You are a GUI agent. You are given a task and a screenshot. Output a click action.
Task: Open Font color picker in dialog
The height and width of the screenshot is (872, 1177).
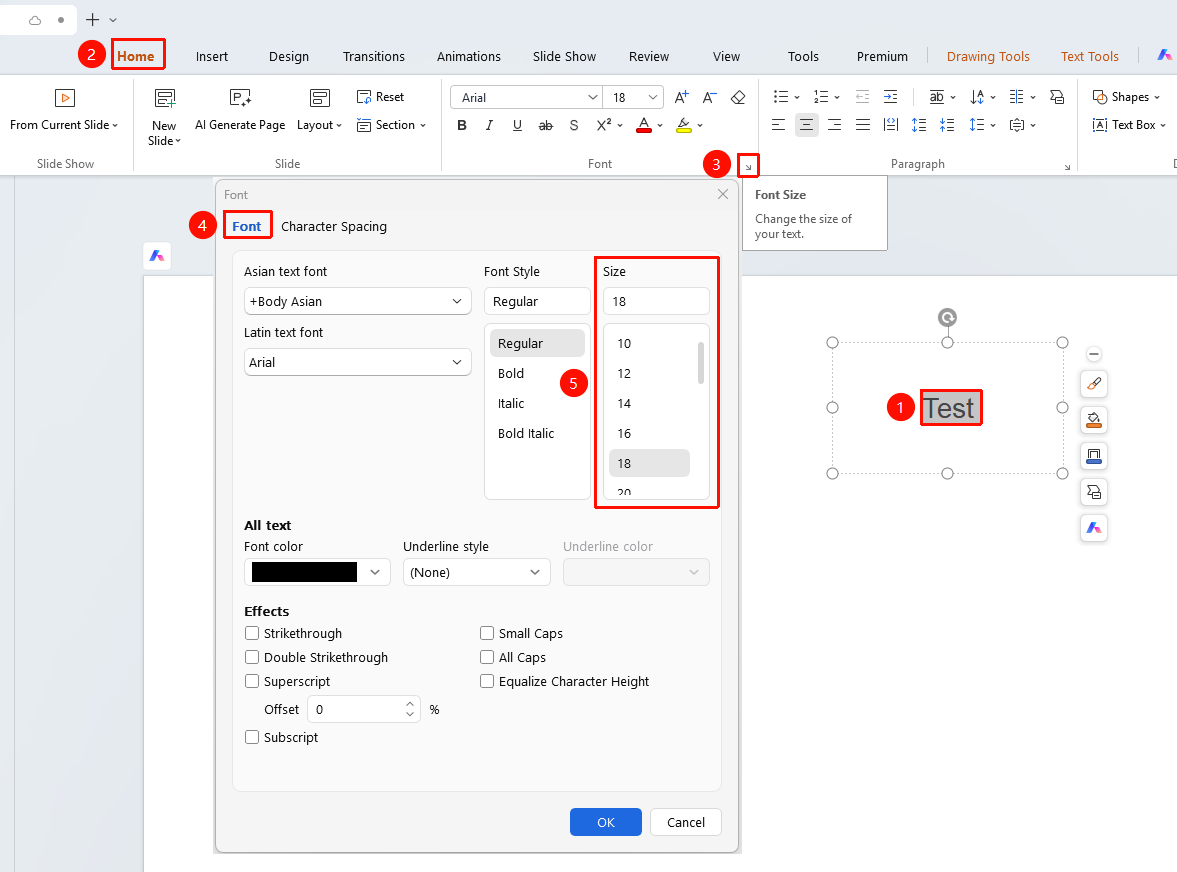317,573
